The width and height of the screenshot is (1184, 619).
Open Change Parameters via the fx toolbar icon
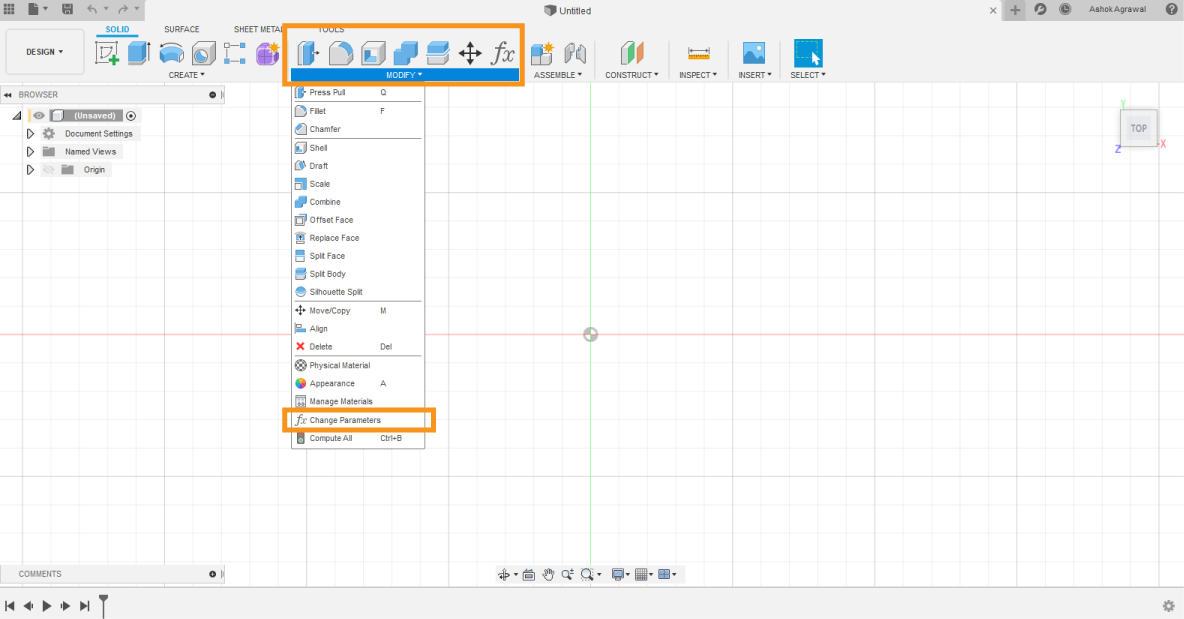[x=501, y=52]
